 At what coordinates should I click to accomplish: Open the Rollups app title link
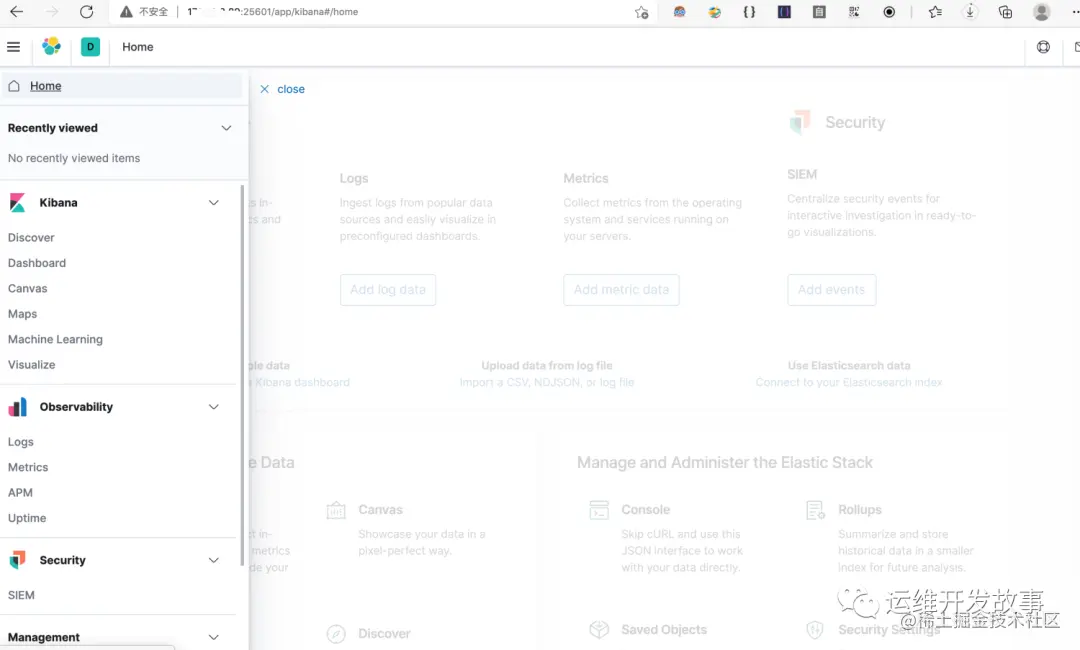[860, 510]
